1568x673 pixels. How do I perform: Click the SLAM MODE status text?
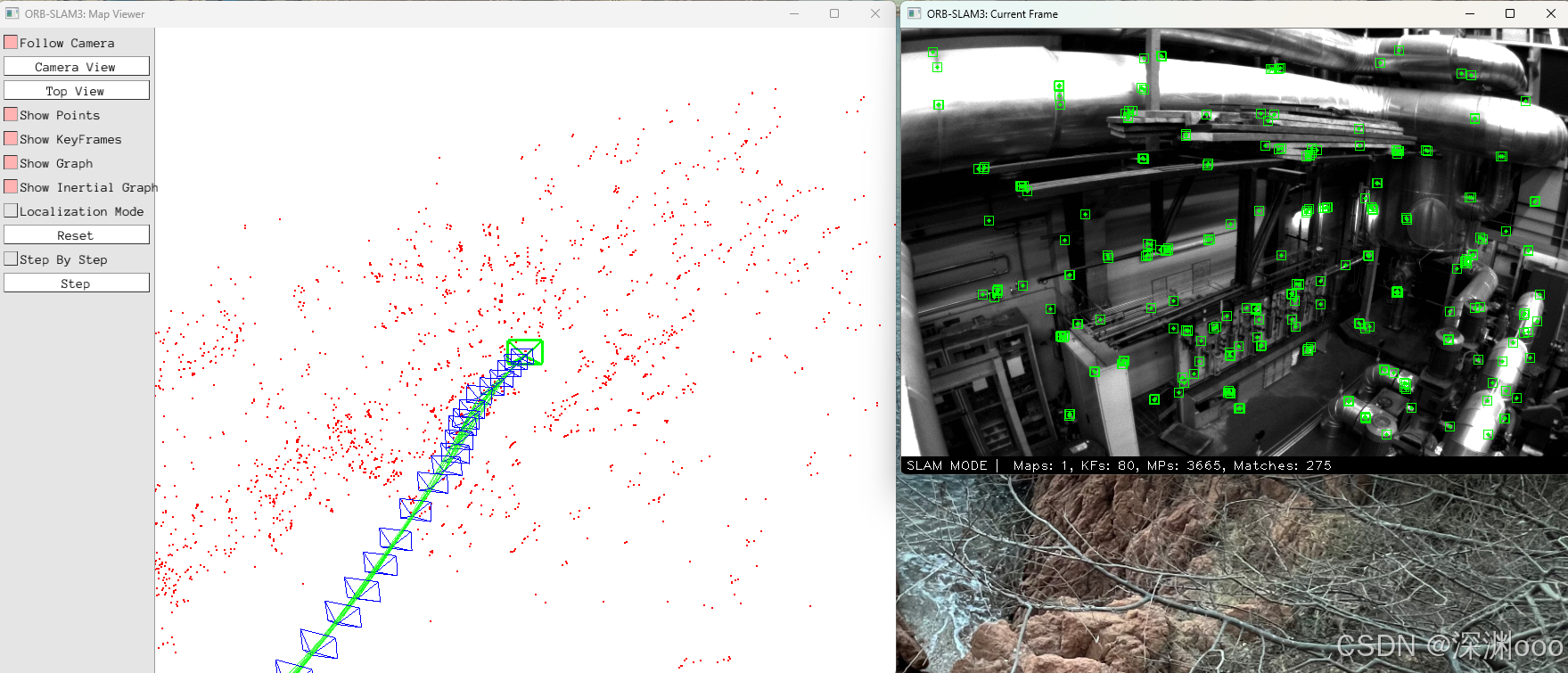tap(947, 465)
